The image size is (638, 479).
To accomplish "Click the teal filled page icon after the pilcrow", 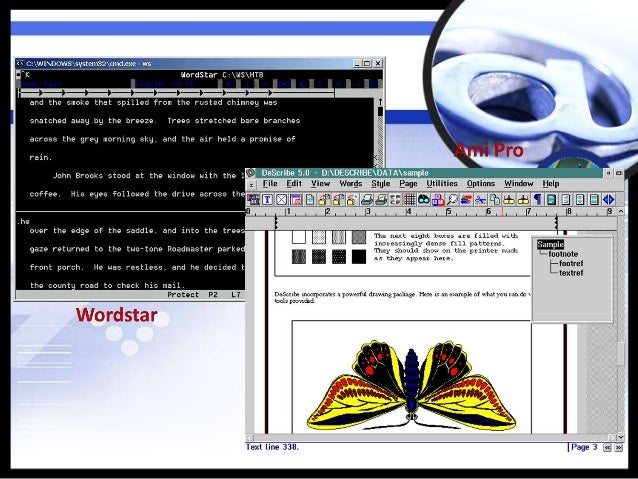I will (551, 199).
